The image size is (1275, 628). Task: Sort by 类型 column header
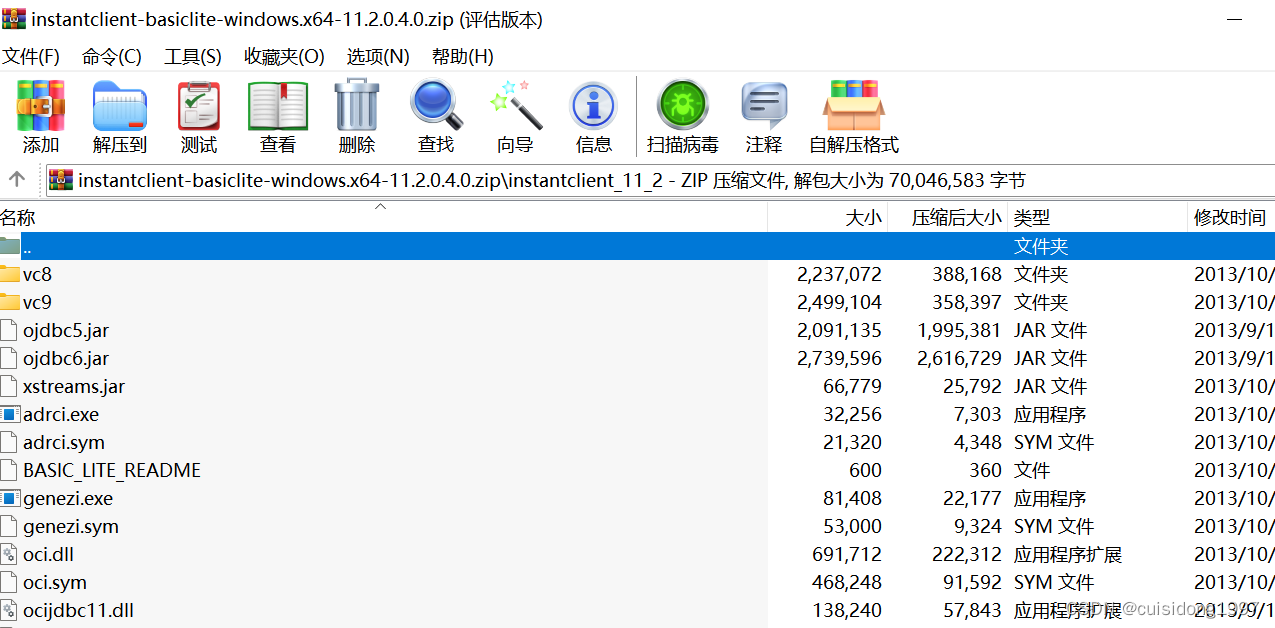tap(1097, 217)
